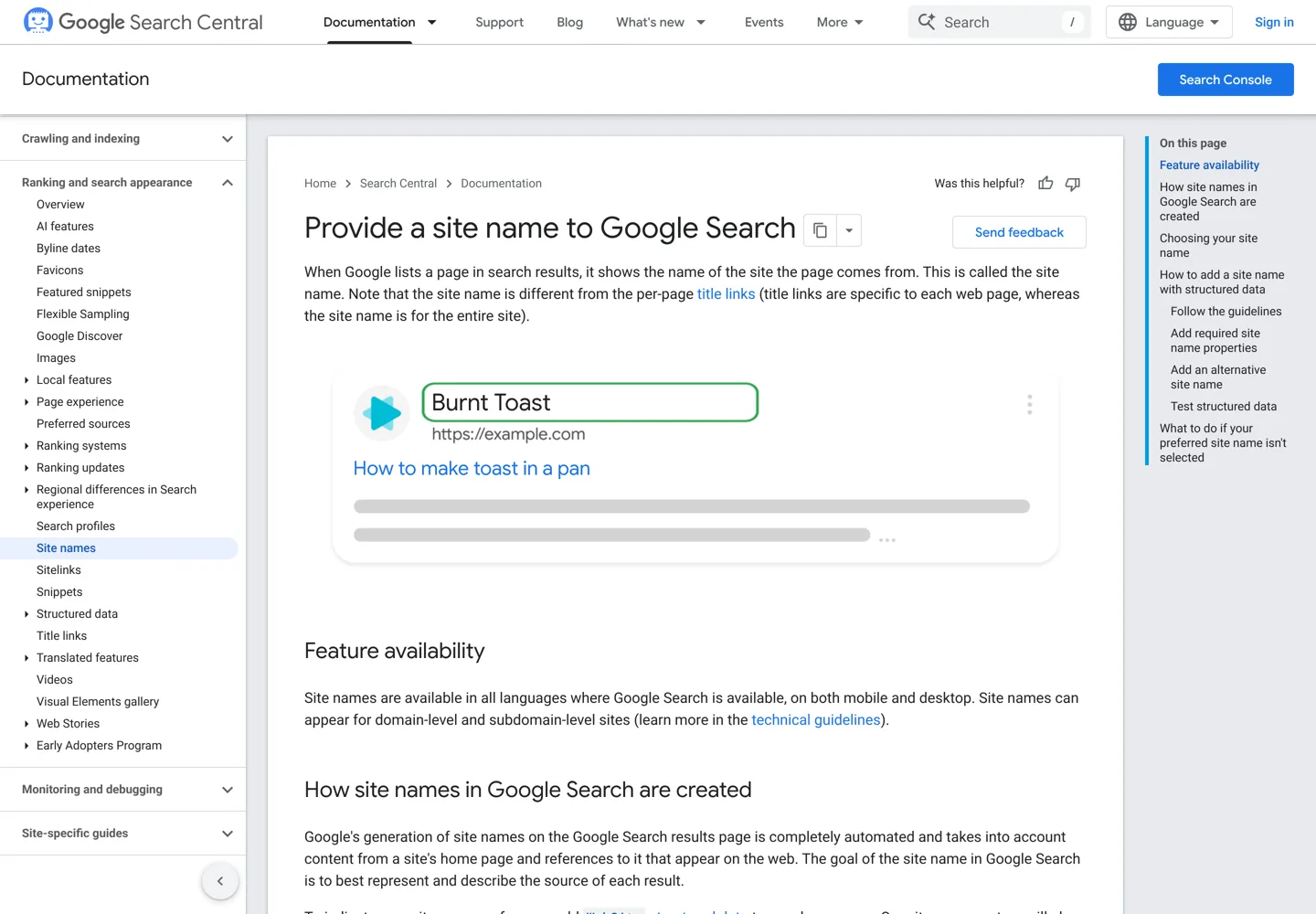This screenshot has width=1316, height=914.
Task: Jump to Test structured data section
Action: pyautogui.click(x=1224, y=407)
